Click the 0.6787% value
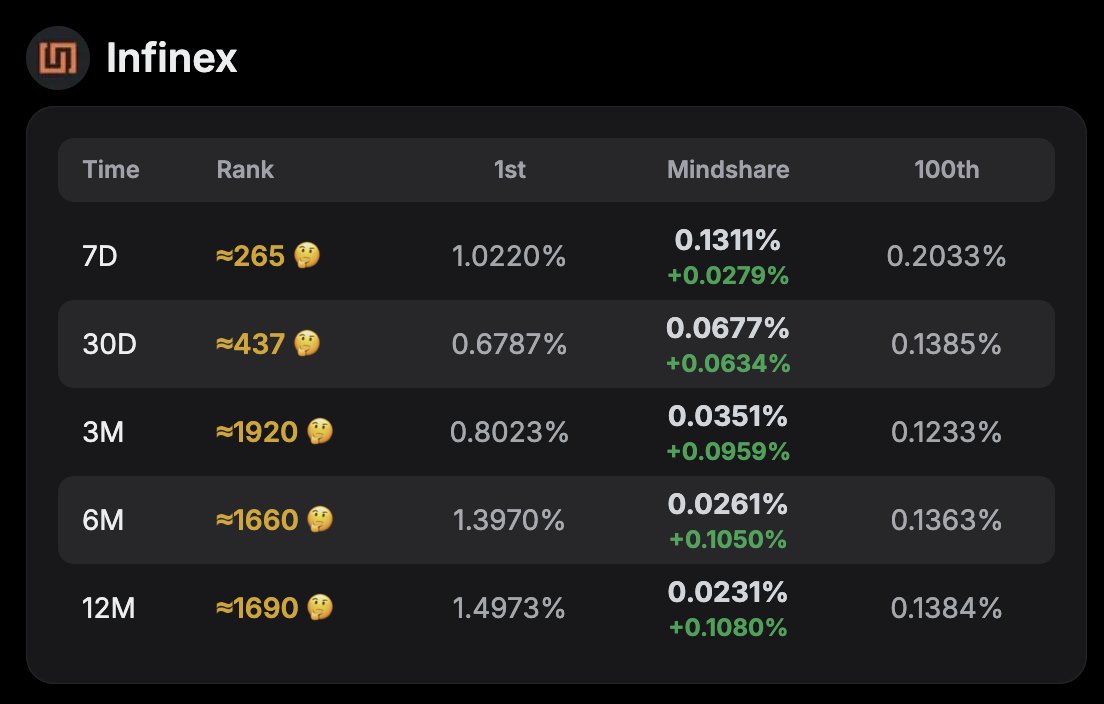This screenshot has width=1104, height=704. click(509, 344)
